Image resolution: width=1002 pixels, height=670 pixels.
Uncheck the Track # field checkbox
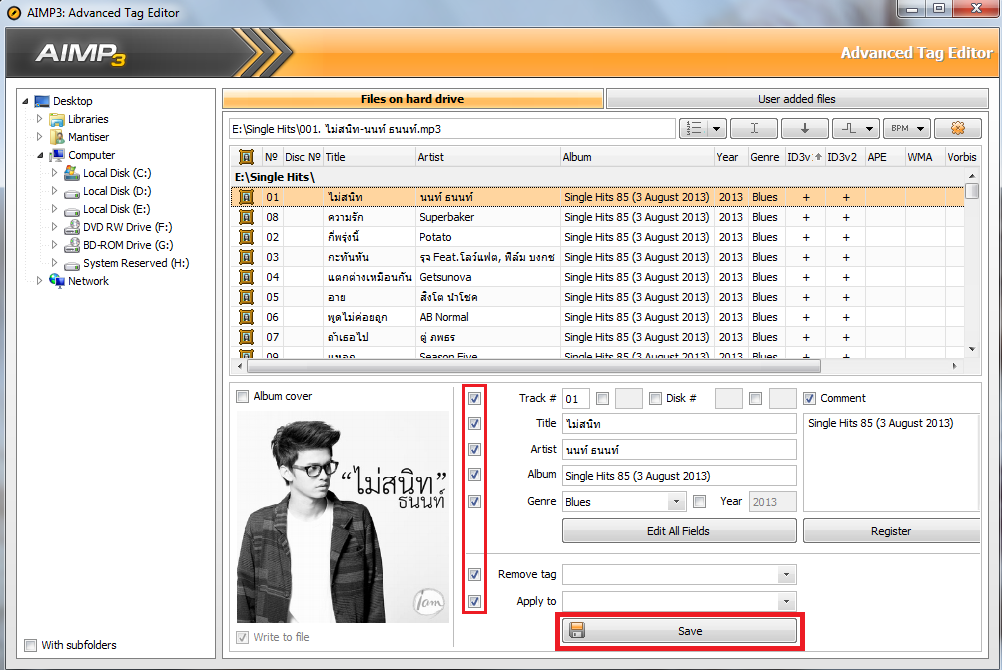pyautogui.click(x=474, y=398)
